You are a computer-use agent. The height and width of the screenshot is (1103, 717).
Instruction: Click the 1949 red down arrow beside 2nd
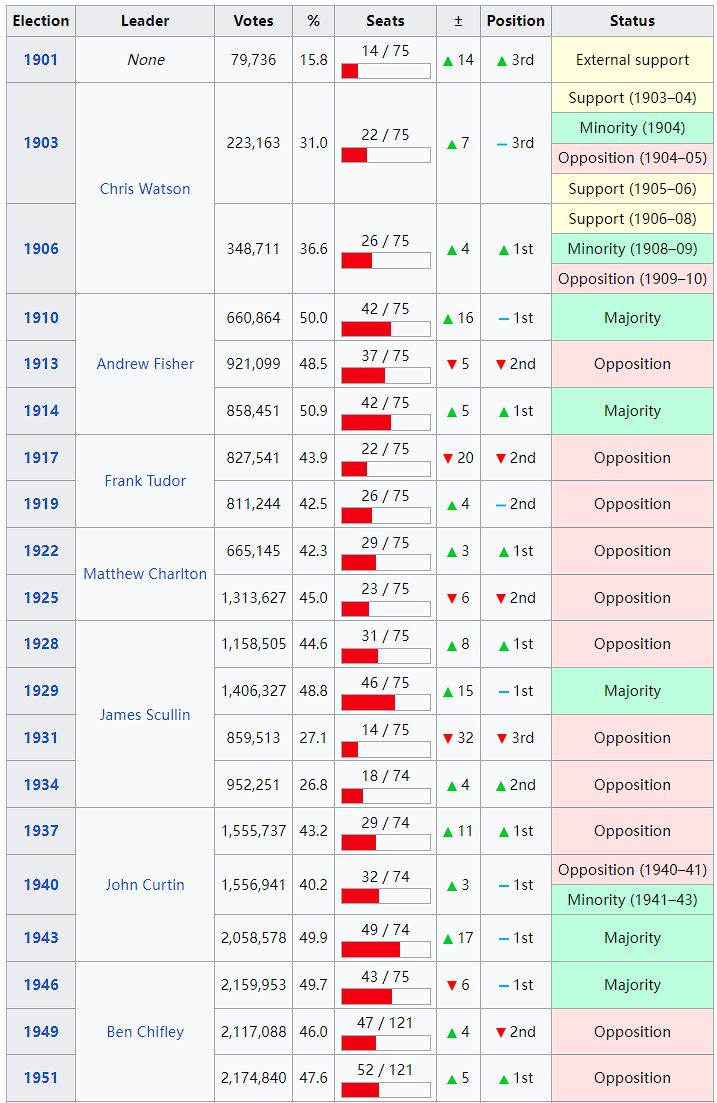click(501, 1033)
